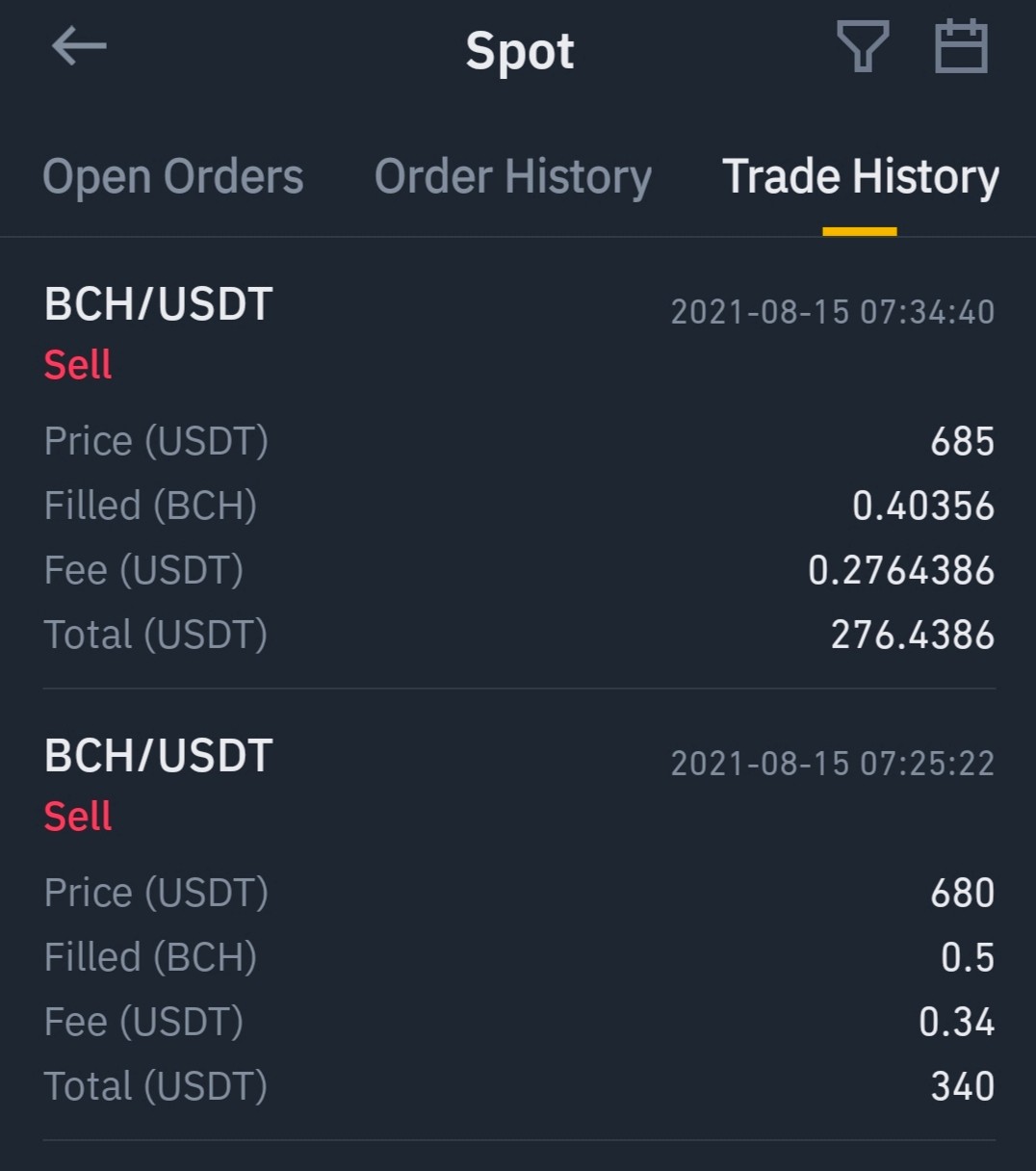The width and height of the screenshot is (1036, 1171).
Task: Open the calendar date picker icon
Action: 961,46
